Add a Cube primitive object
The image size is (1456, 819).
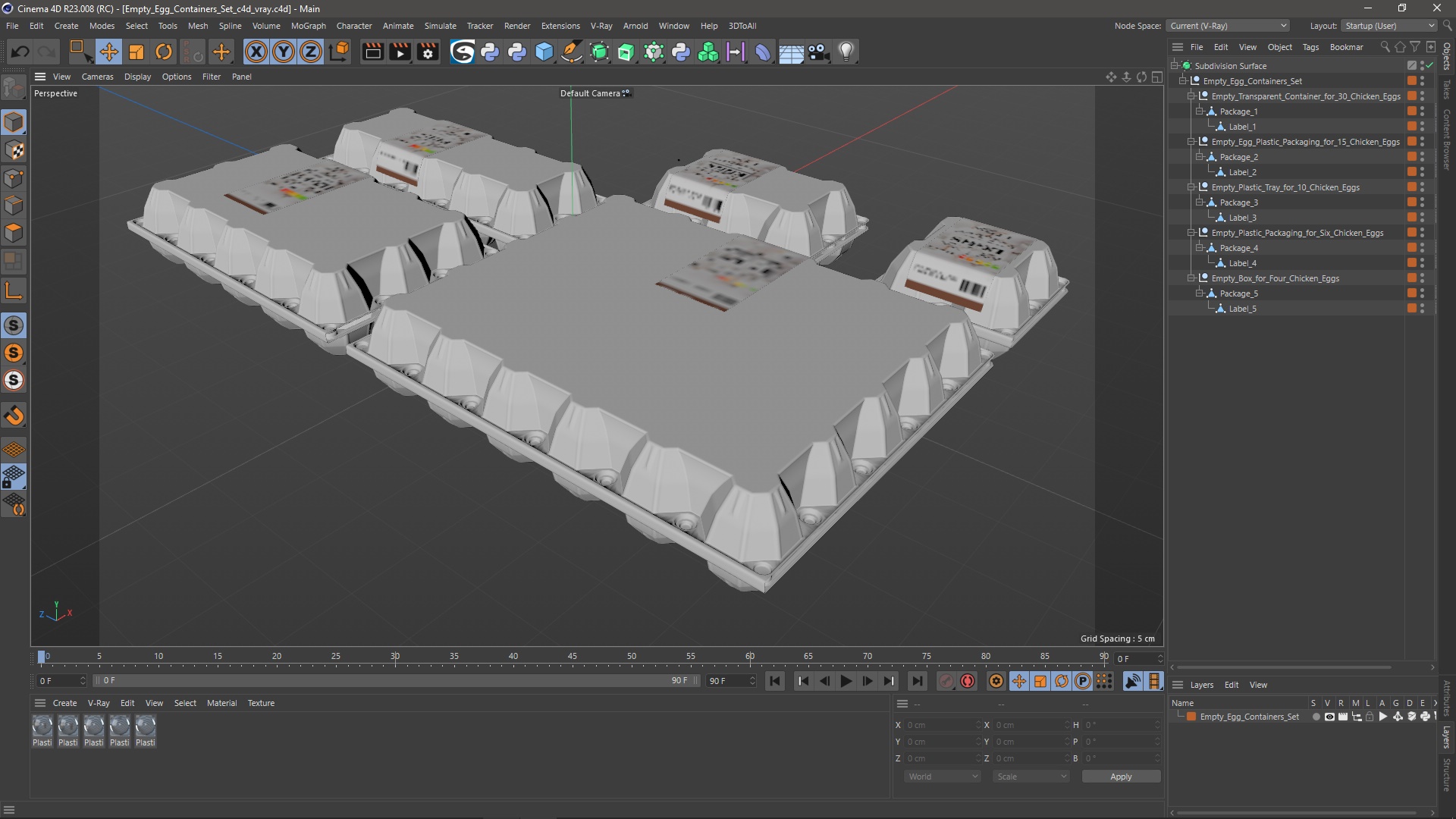coord(544,52)
